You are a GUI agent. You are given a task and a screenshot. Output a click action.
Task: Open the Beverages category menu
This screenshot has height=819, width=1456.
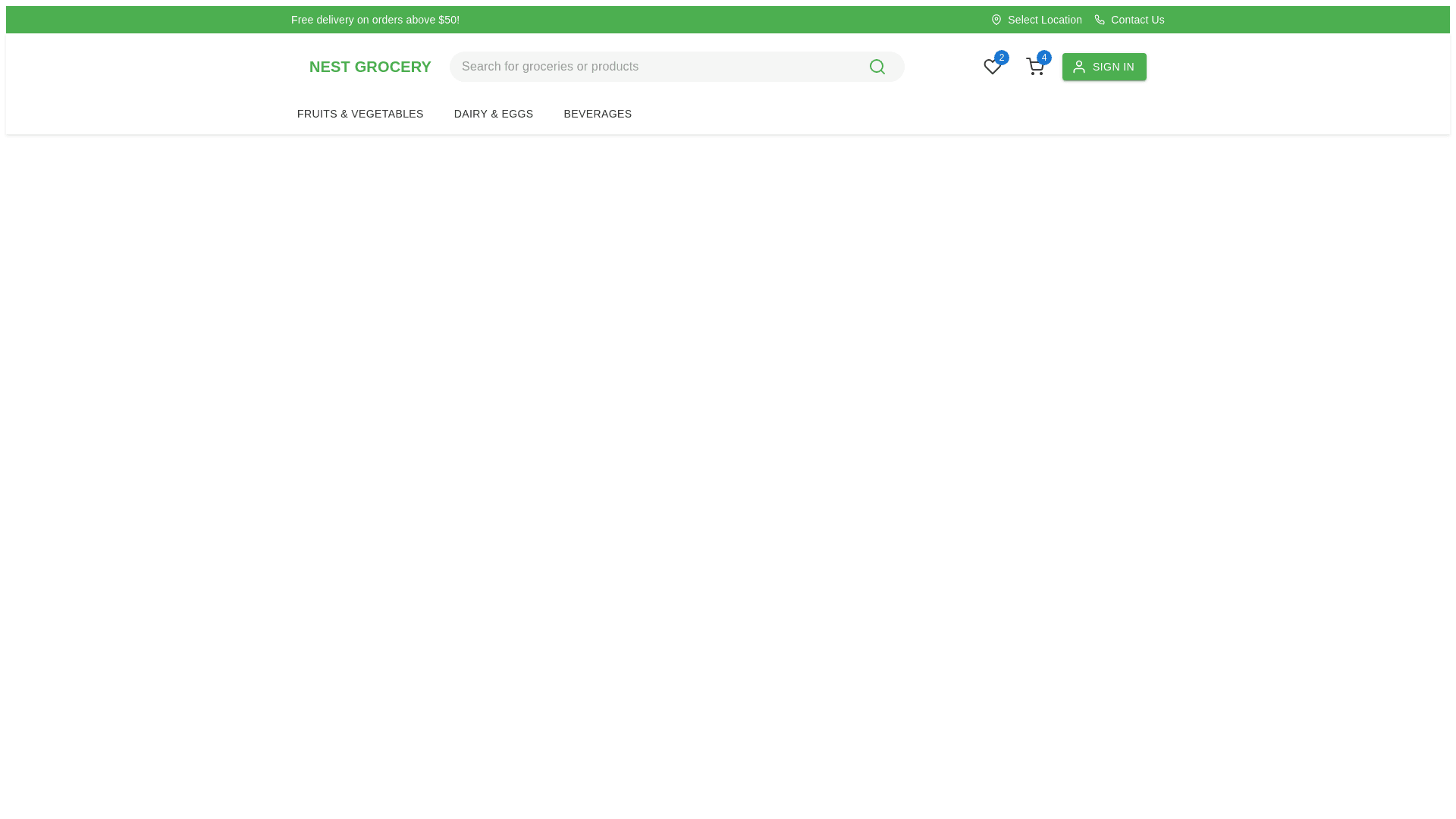598,114
